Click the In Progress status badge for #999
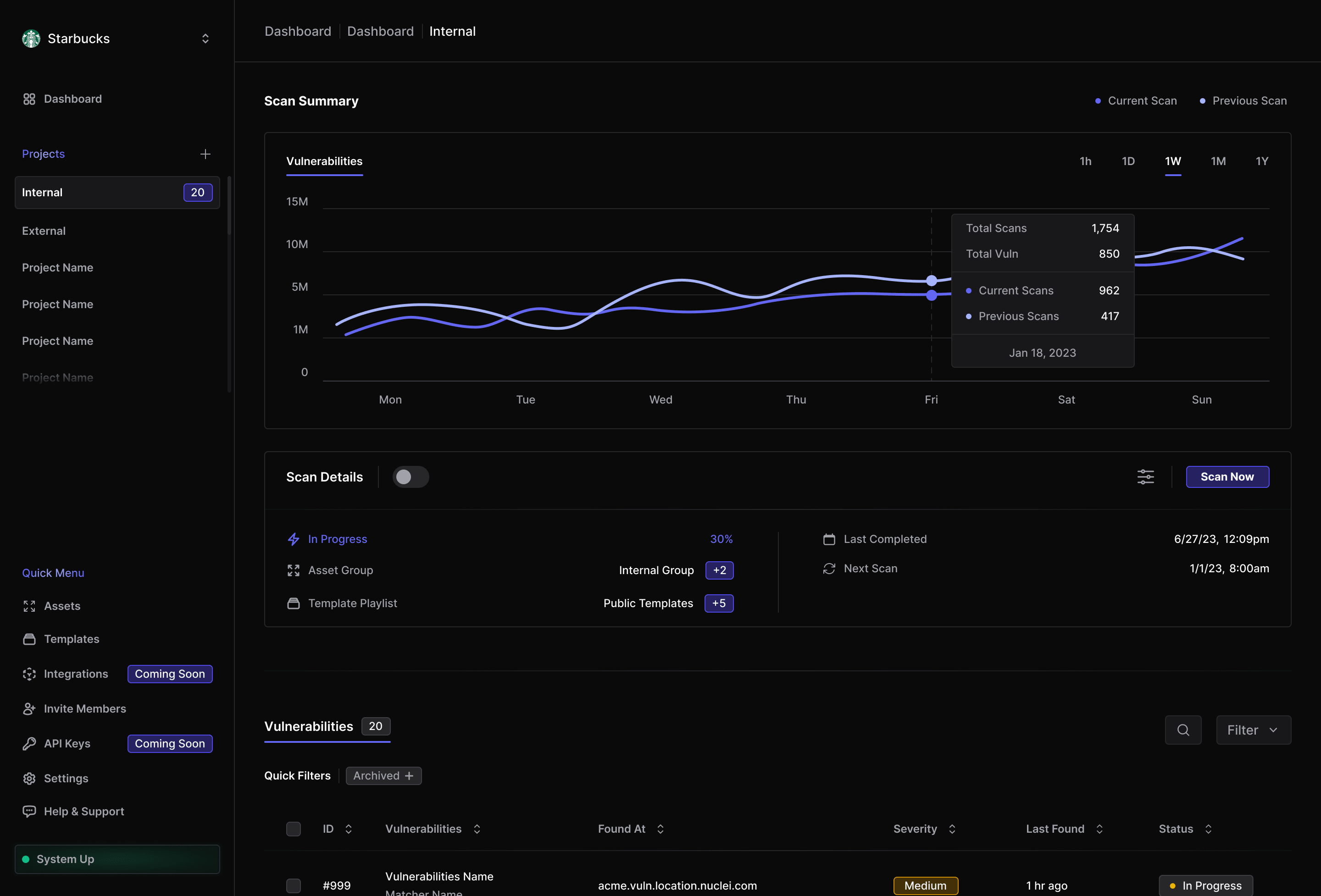Image resolution: width=1321 pixels, height=896 pixels. pyautogui.click(x=1205, y=886)
